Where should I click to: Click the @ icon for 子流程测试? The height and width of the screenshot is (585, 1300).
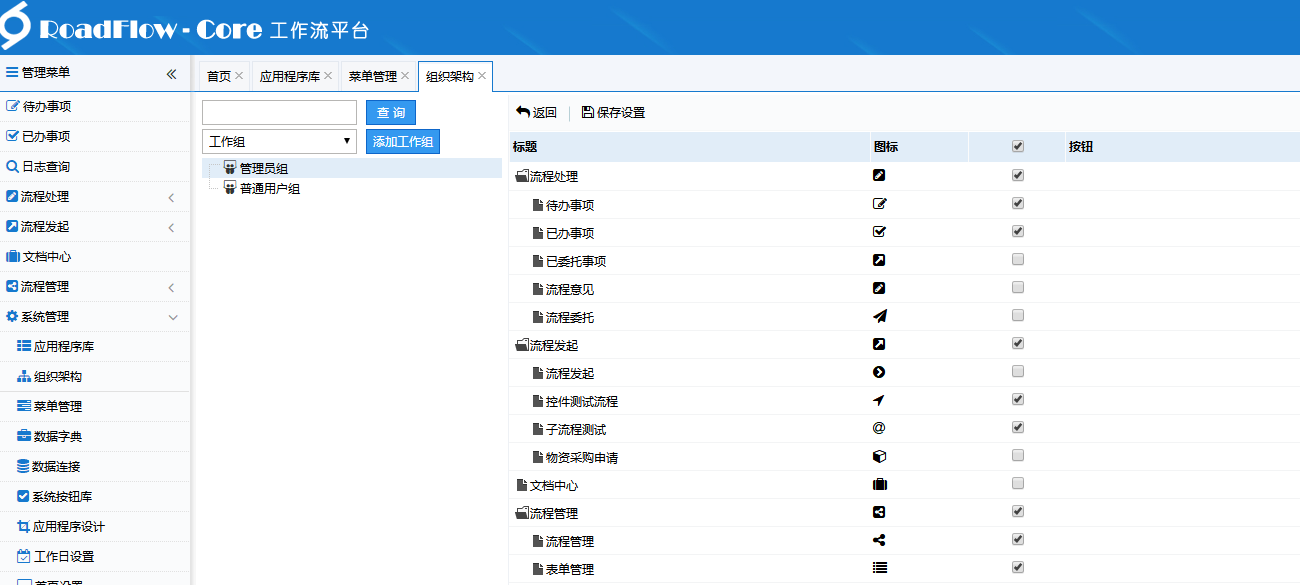point(879,428)
